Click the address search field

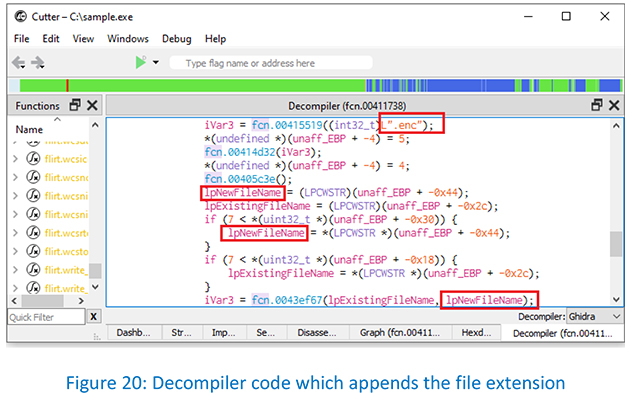click(271, 63)
